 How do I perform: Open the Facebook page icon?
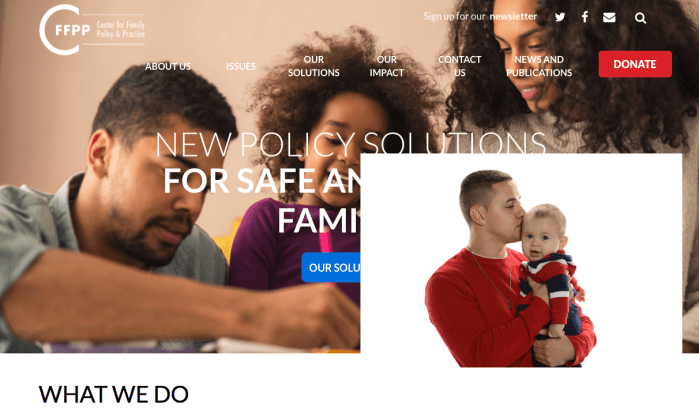(585, 17)
